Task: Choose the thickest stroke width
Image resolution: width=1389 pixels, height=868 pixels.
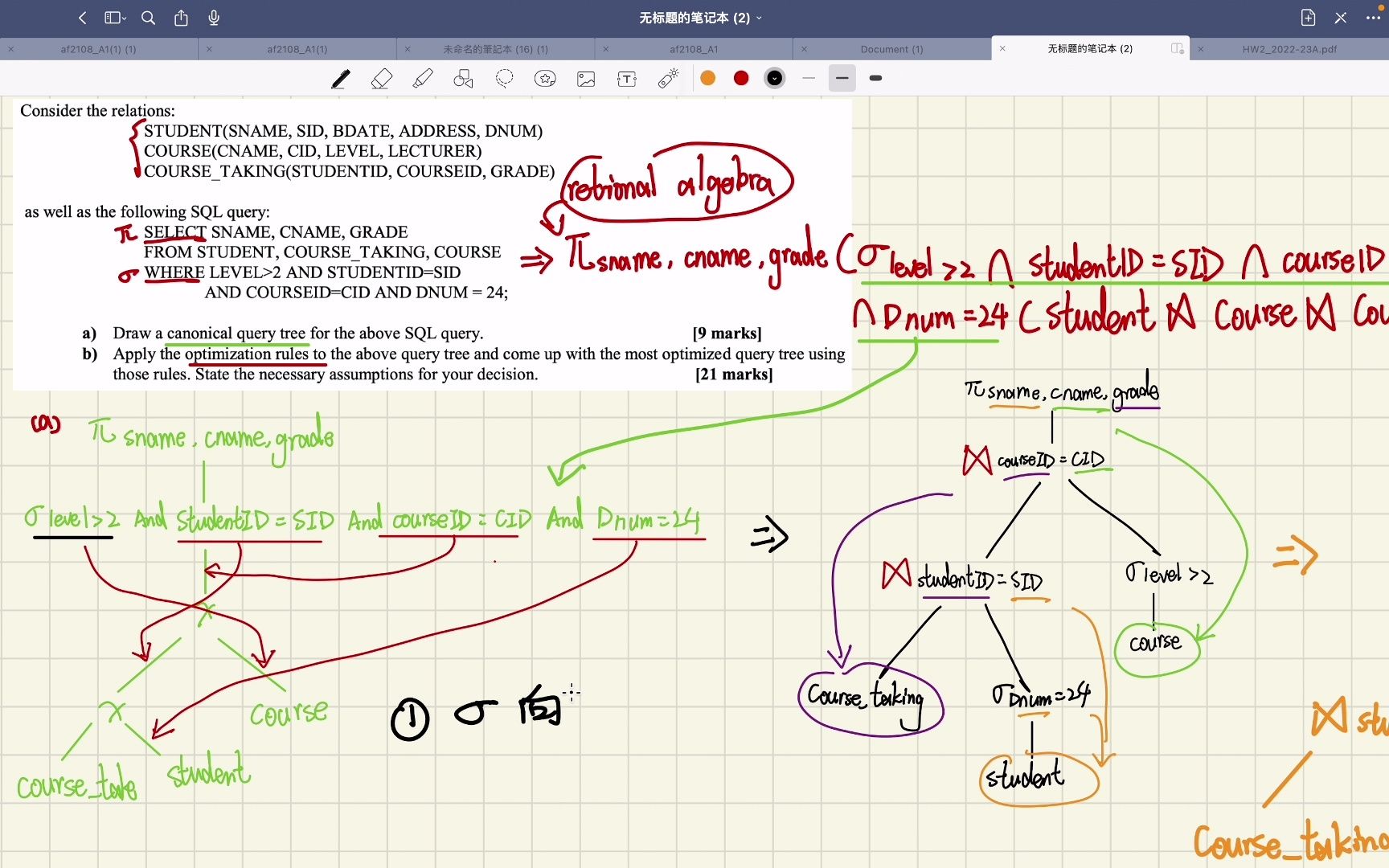Action: pyautogui.click(x=876, y=78)
